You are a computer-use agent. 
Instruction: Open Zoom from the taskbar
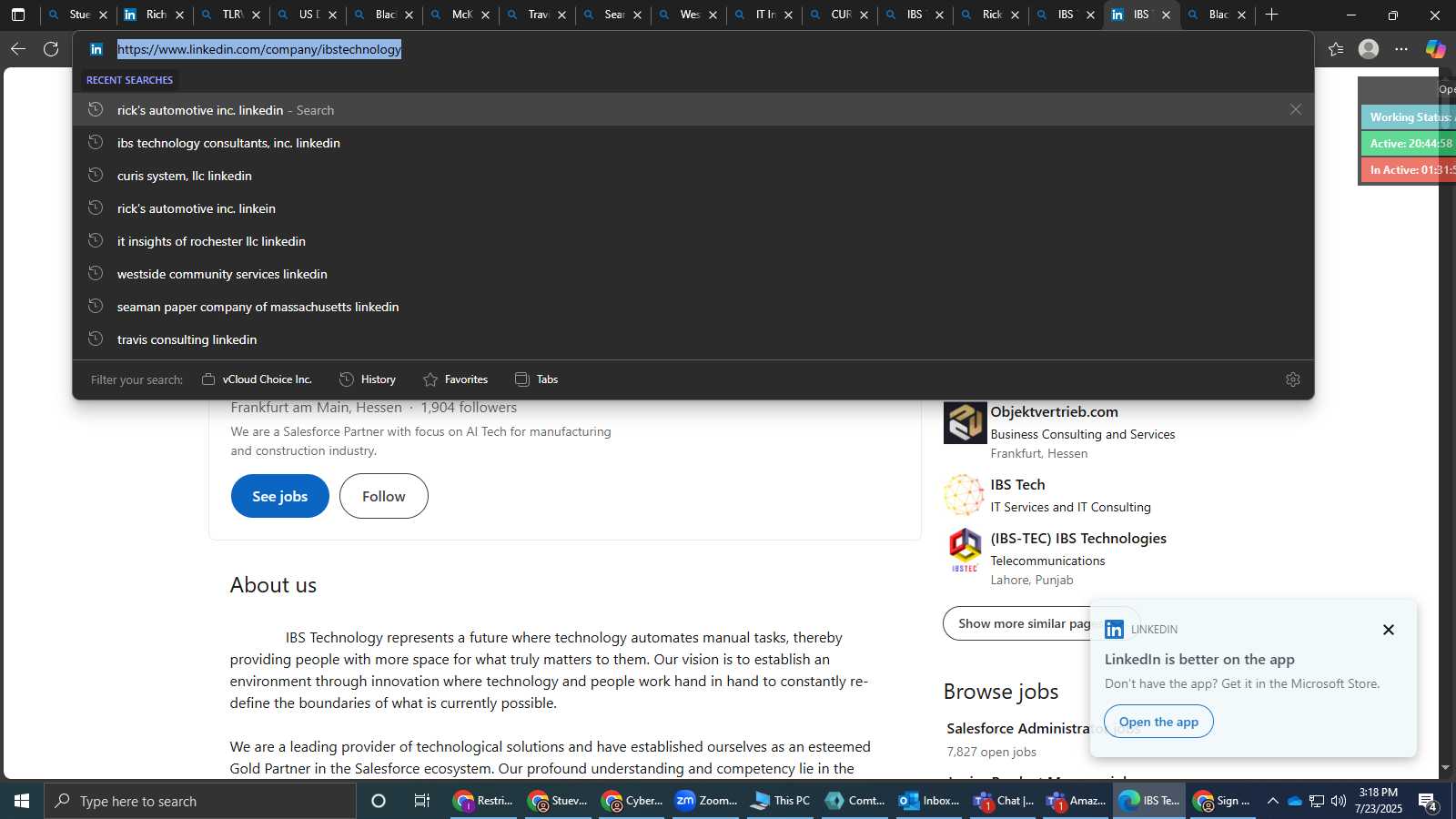pyautogui.click(x=706, y=801)
